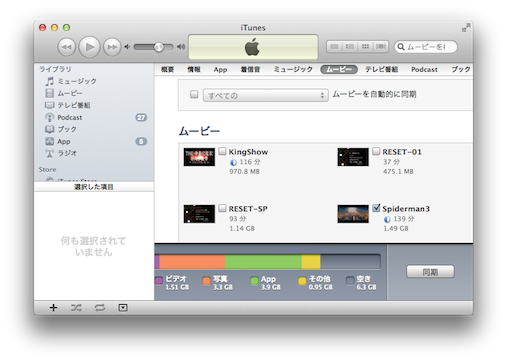Select the 概要 tab

click(x=167, y=69)
